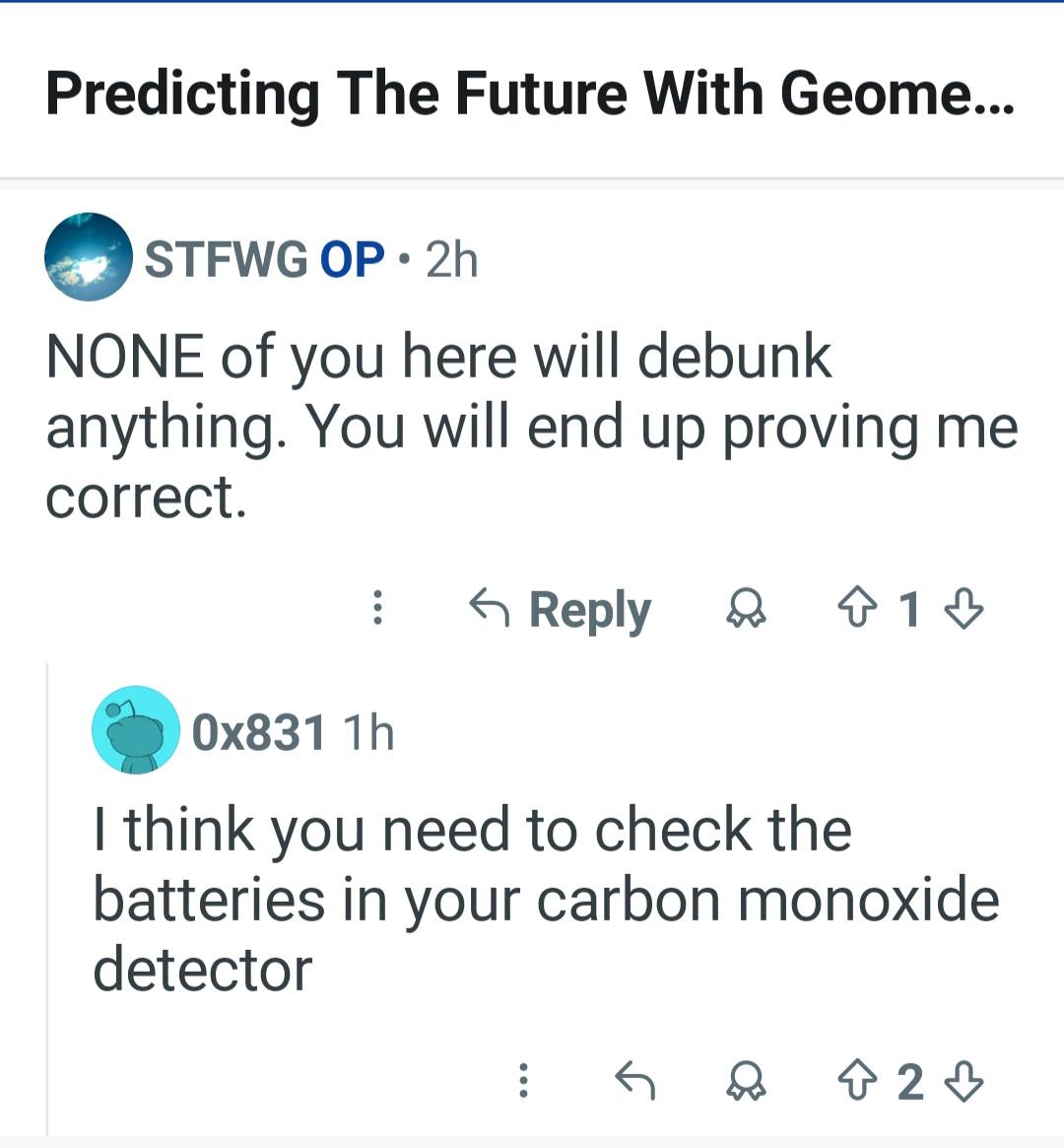Tap the OP label beside STFWG
The image size is (1064, 1148).
tap(352, 259)
